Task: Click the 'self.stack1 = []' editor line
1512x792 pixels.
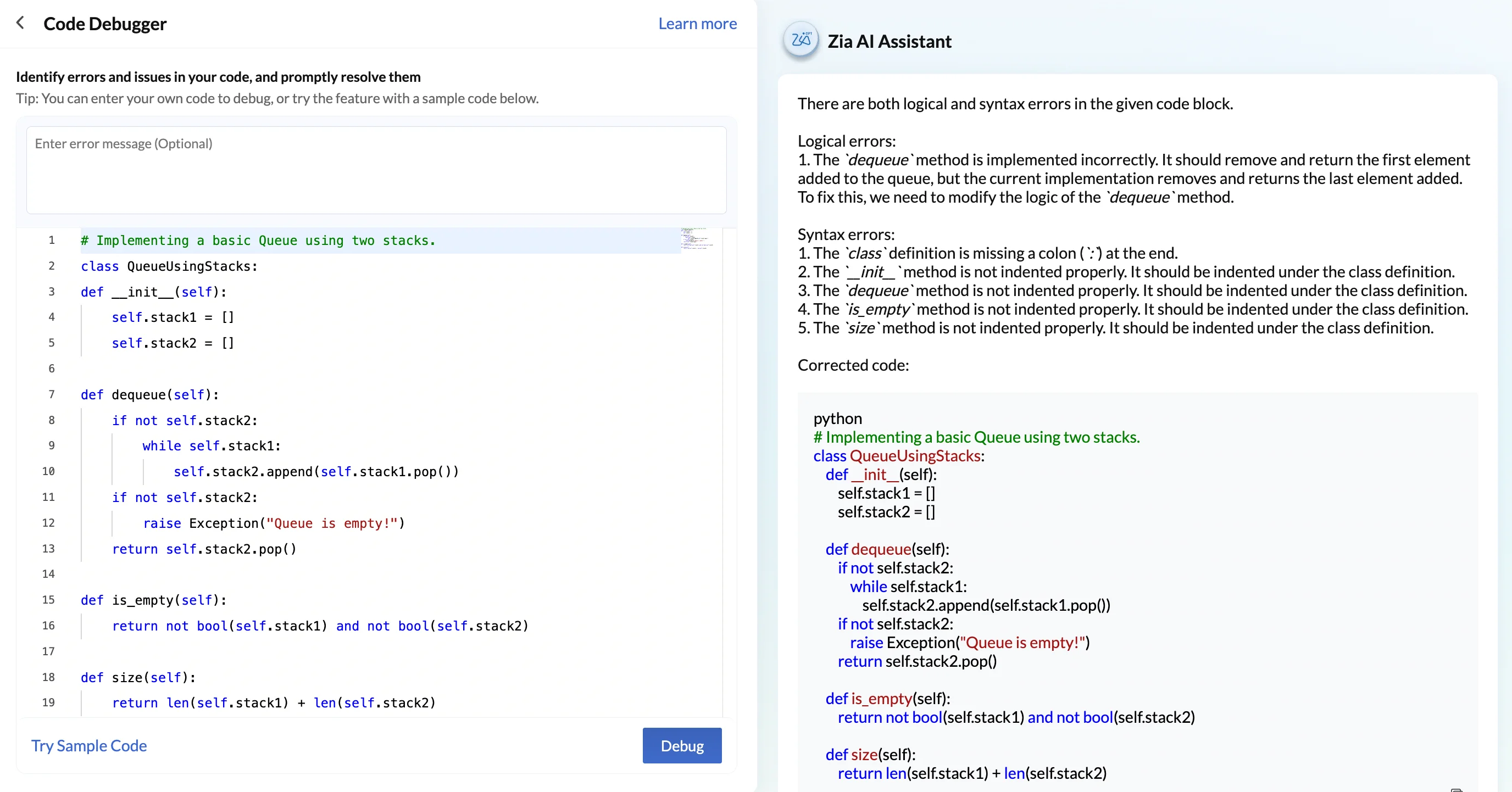Action: click(173, 317)
